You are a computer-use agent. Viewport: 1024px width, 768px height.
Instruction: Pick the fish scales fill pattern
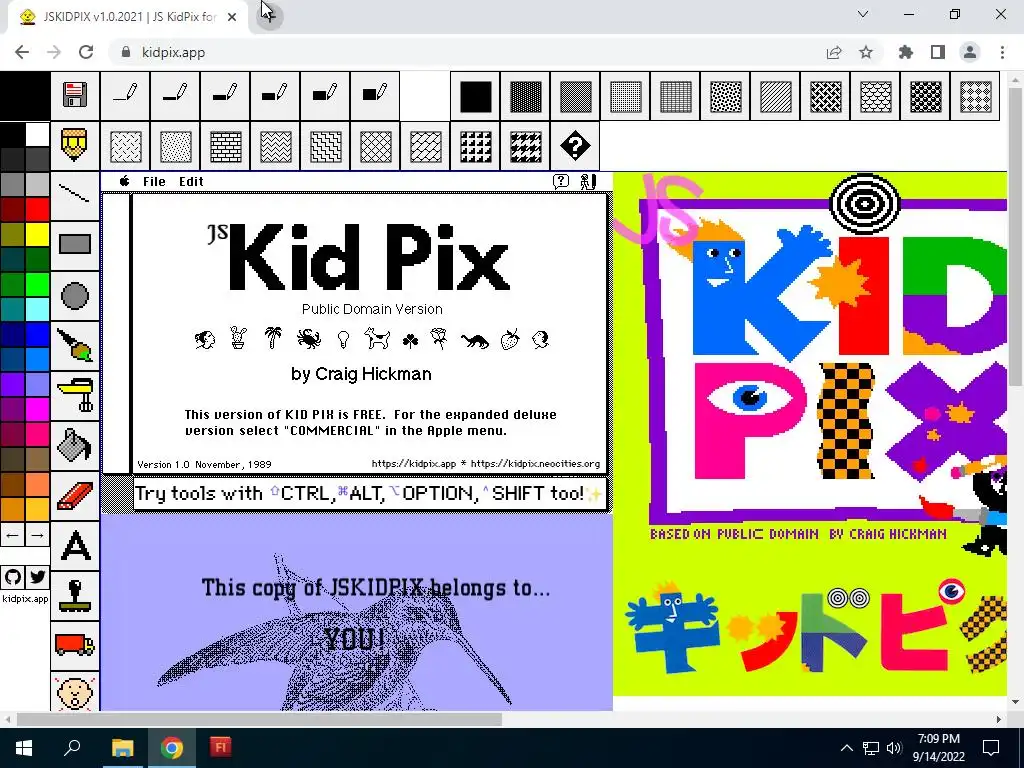tap(876, 97)
